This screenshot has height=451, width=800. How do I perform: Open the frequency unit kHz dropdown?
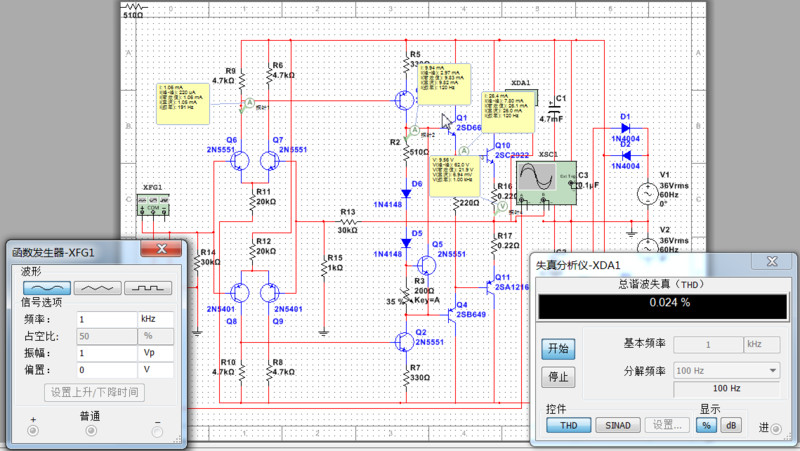[160, 318]
